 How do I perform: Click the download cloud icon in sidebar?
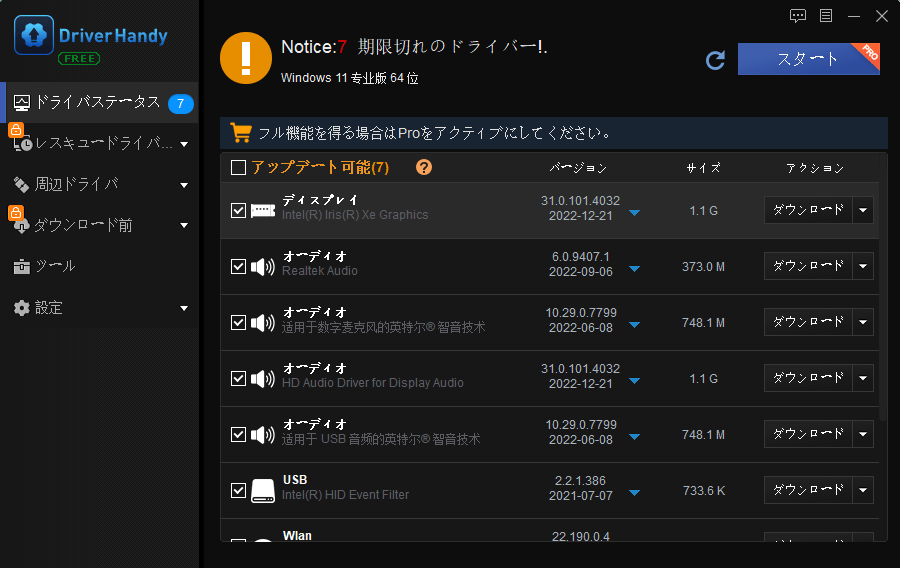click(x=21, y=226)
